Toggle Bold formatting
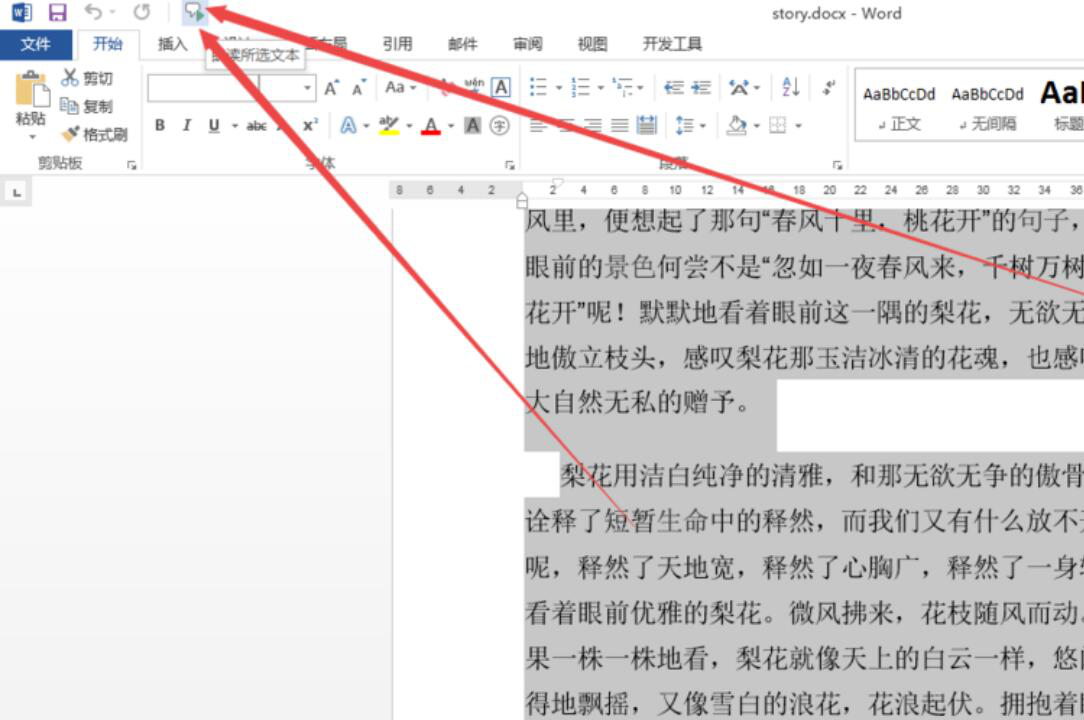Image resolution: width=1084 pixels, height=720 pixels. (160, 125)
